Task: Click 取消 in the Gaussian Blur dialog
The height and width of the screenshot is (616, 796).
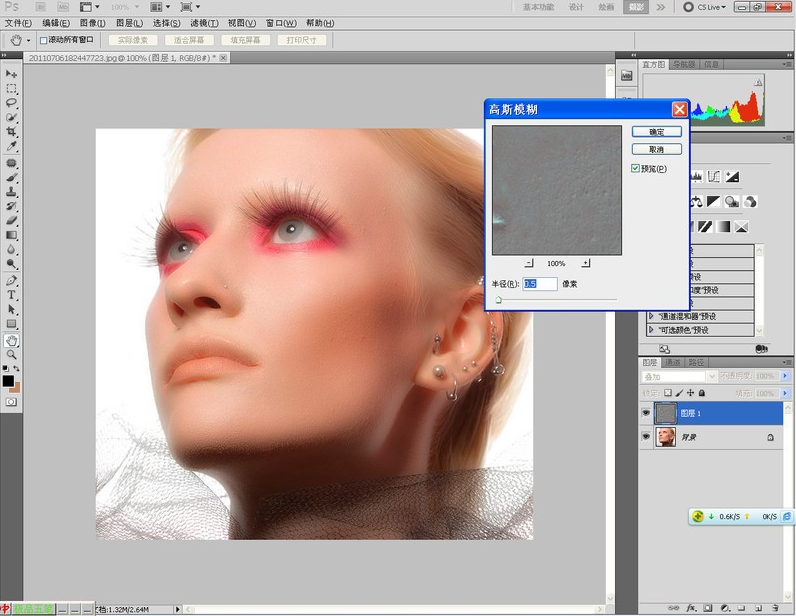Action: click(x=656, y=149)
